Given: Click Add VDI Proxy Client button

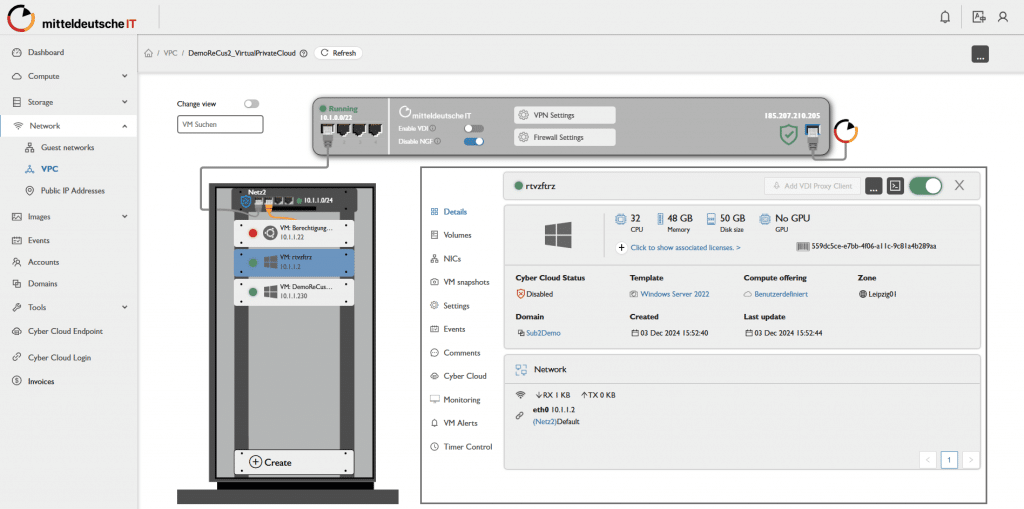Looking at the screenshot, I should click(x=813, y=186).
